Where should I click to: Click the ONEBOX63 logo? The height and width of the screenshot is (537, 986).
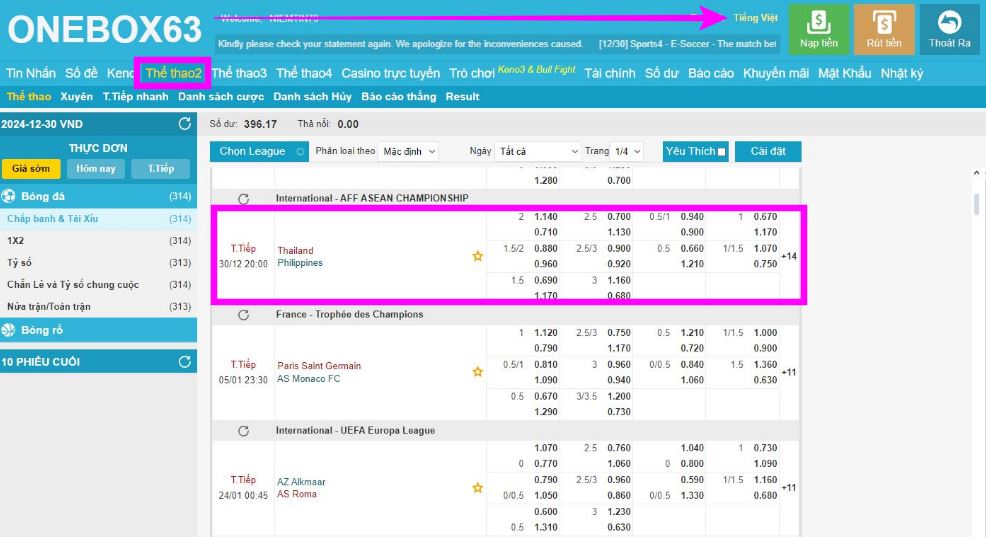(x=104, y=30)
